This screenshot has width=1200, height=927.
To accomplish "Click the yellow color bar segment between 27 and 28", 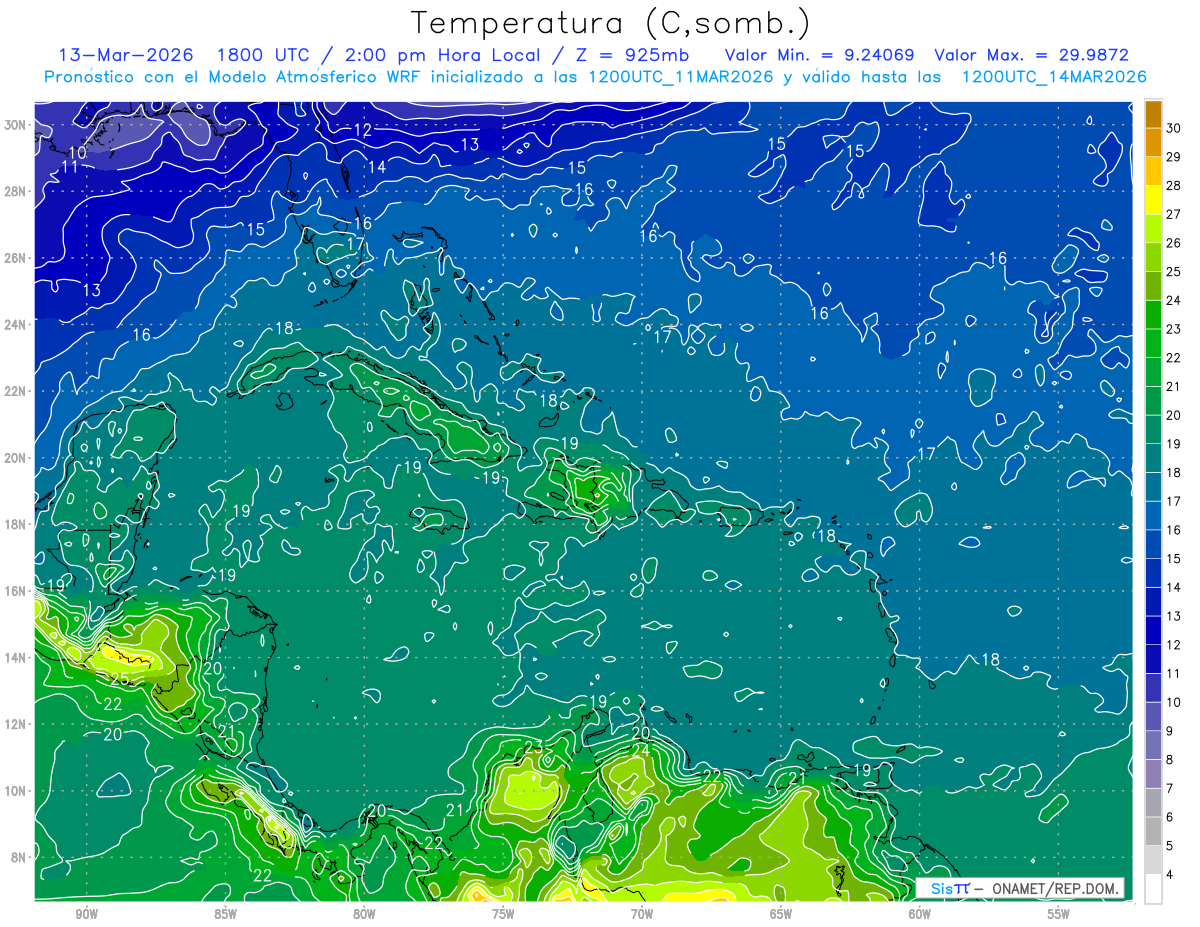I will pos(1153,200).
